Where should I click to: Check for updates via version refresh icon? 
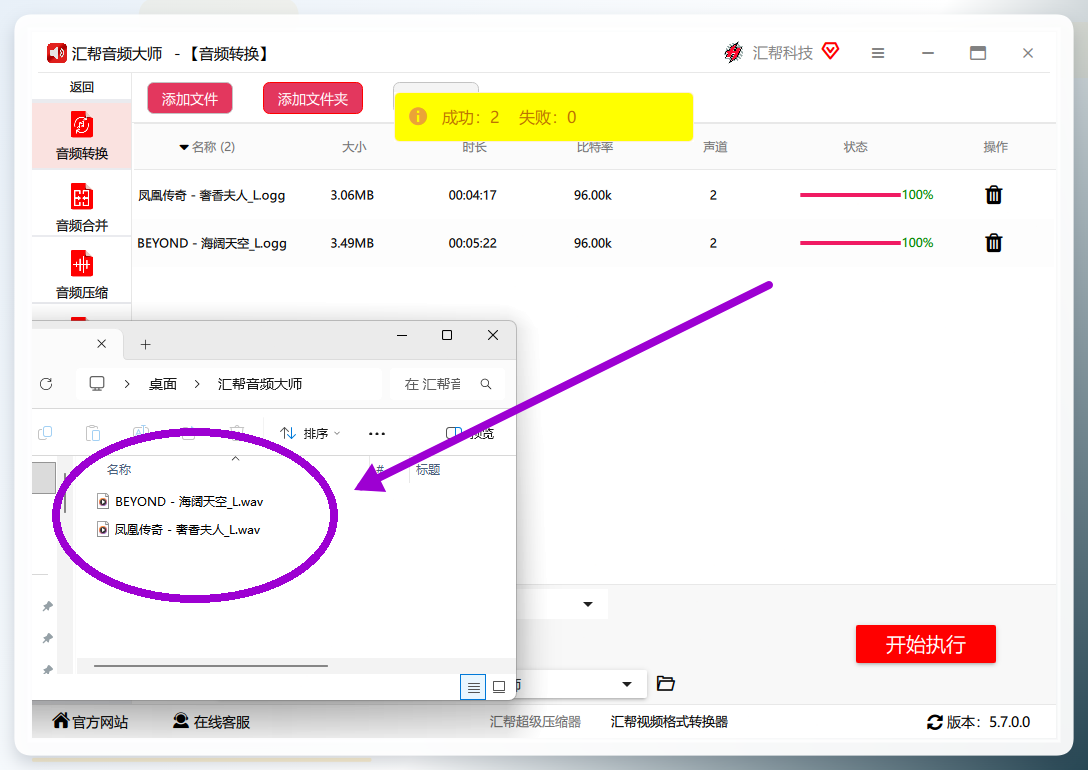(x=935, y=722)
